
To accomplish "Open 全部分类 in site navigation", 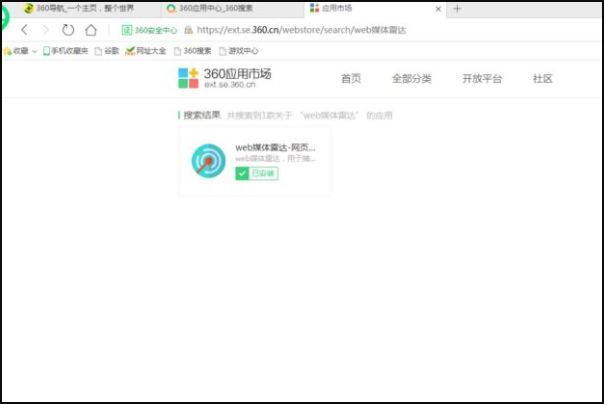I will click(x=411, y=79).
